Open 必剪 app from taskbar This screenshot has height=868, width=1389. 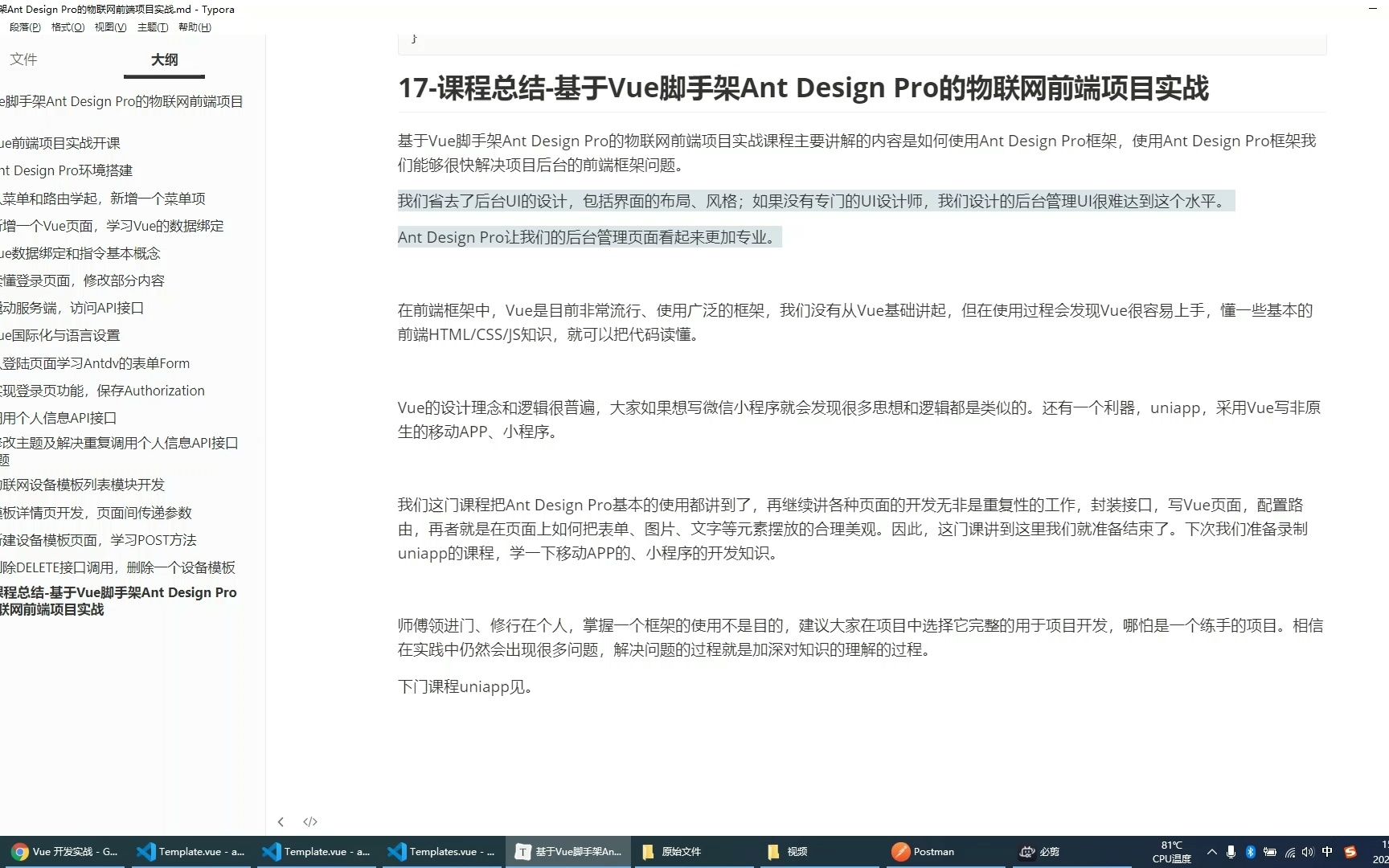[1069, 851]
